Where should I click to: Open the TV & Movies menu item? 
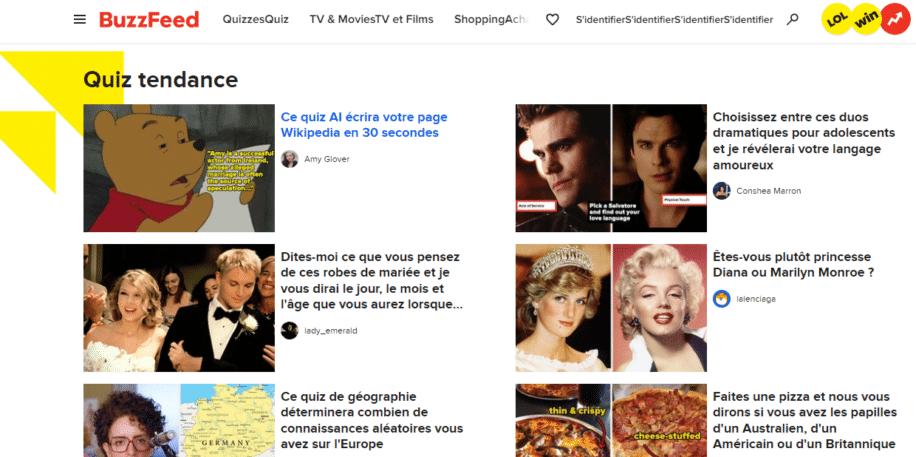point(372,19)
